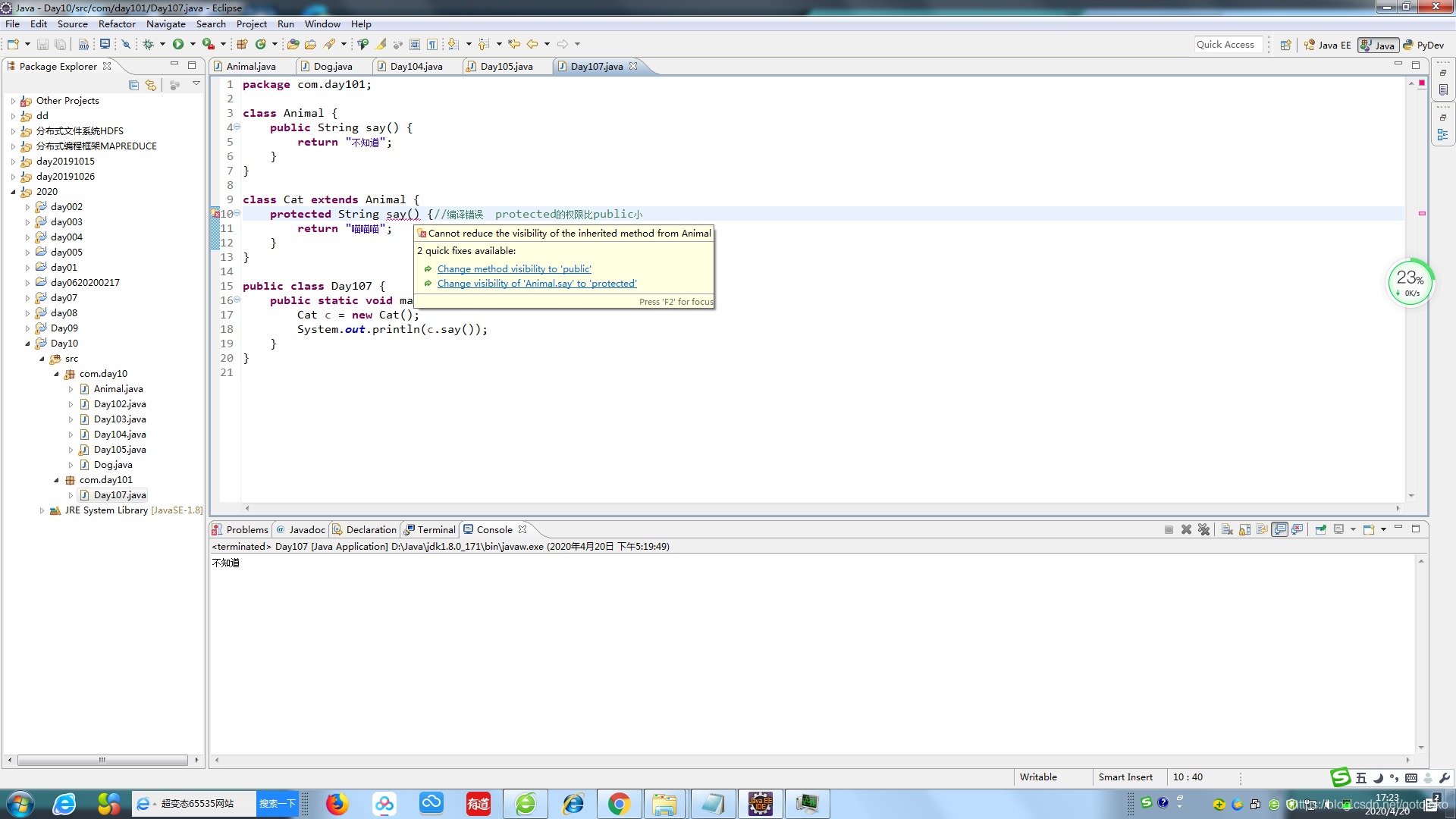Select Day103.java in Package Explorer

pos(120,419)
